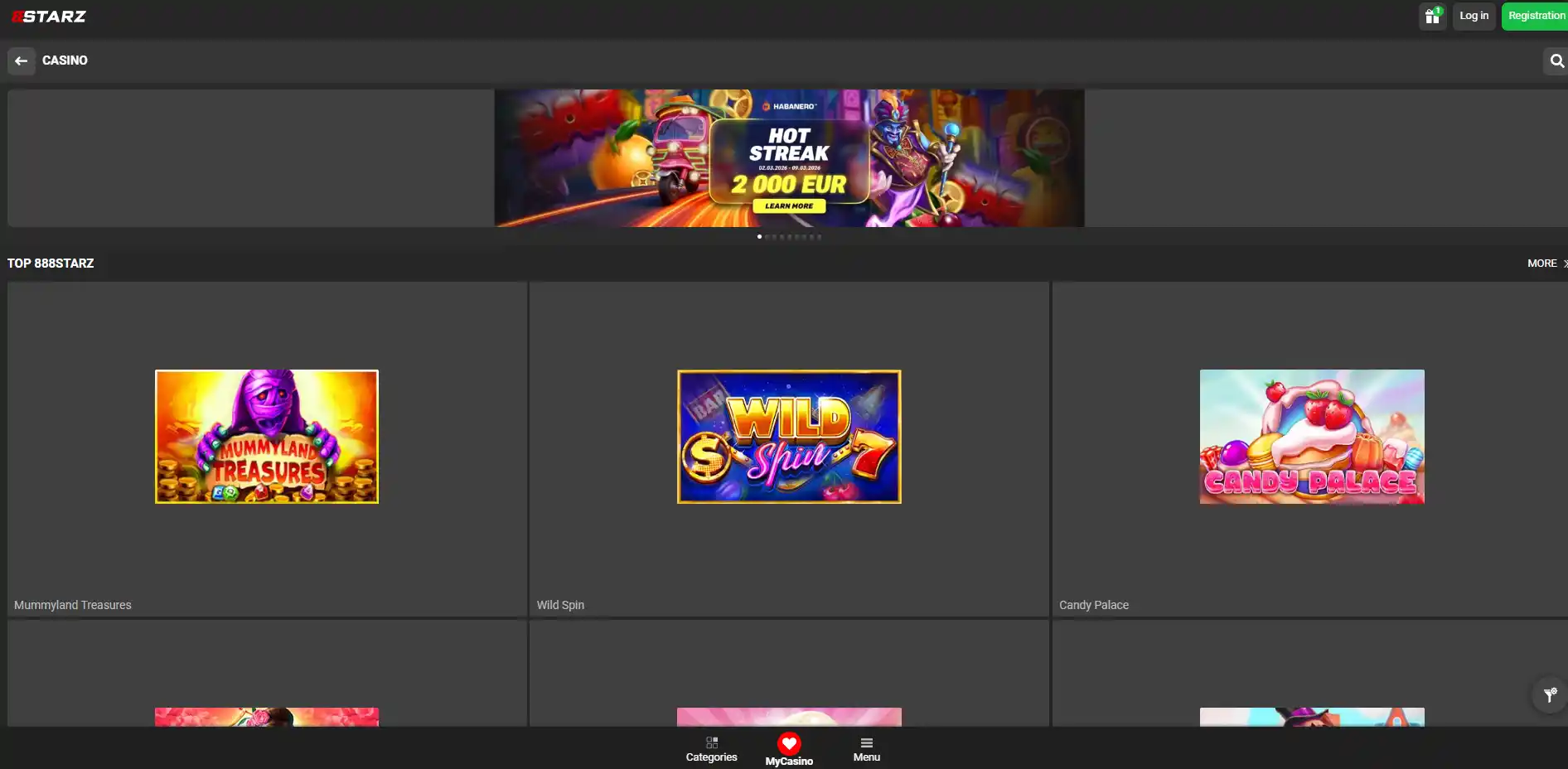
Task: Open the Mummyland Treasures game thumbnail
Action: (x=267, y=437)
